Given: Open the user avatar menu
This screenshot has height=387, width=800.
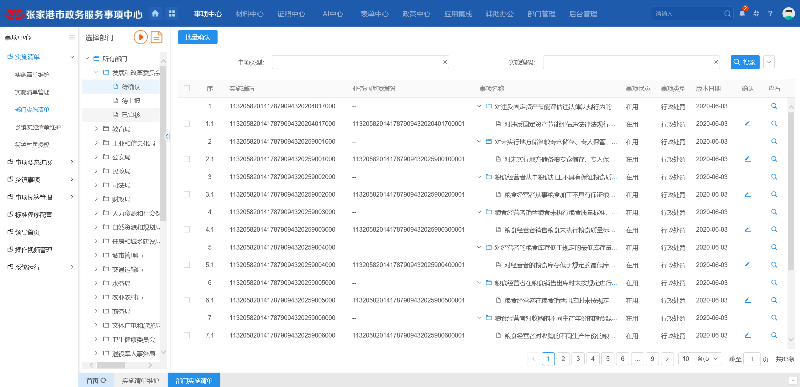Looking at the screenshot, I should point(788,14).
